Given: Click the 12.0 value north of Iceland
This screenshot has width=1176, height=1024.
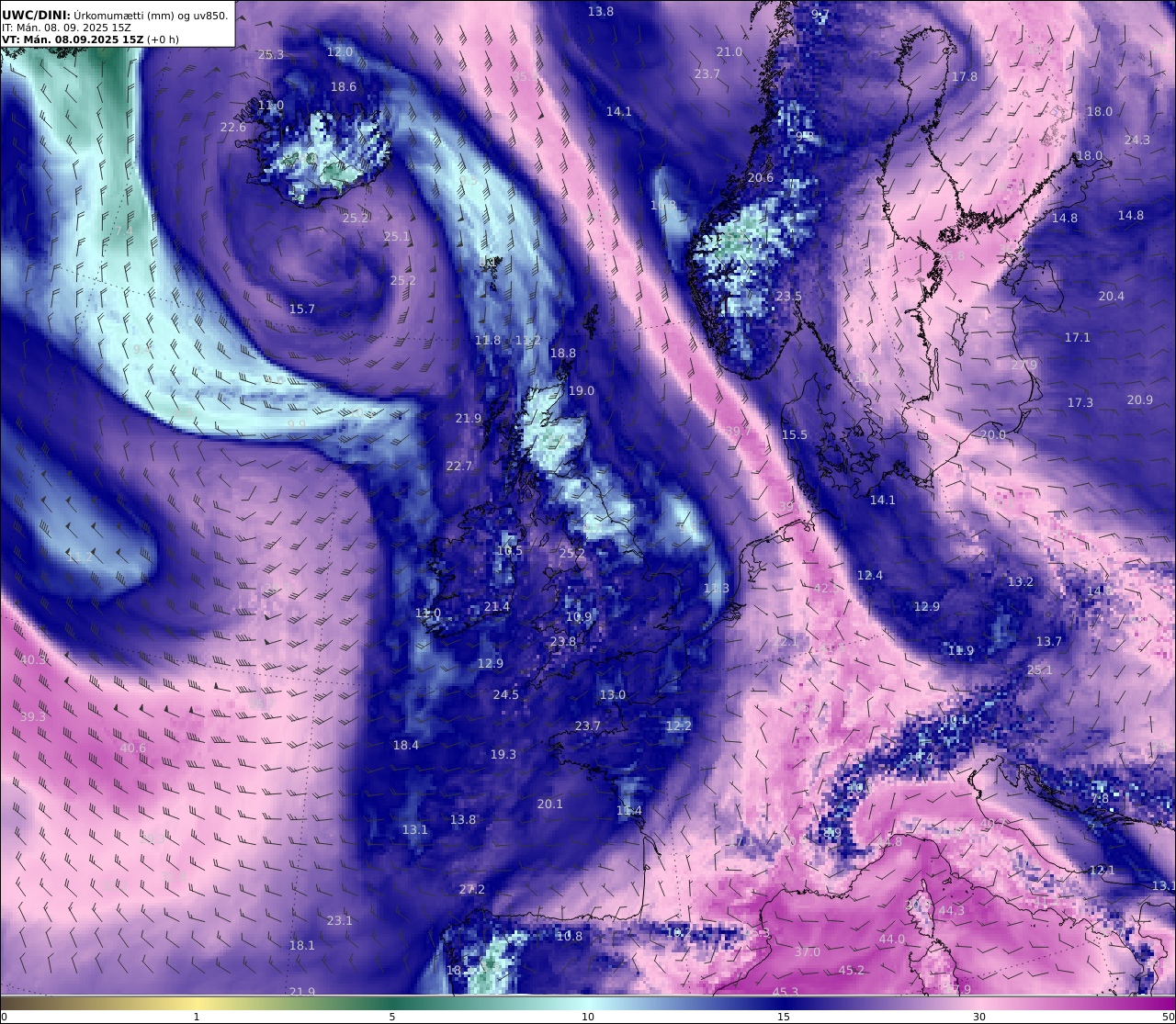Looking at the screenshot, I should (x=340, y=52).
